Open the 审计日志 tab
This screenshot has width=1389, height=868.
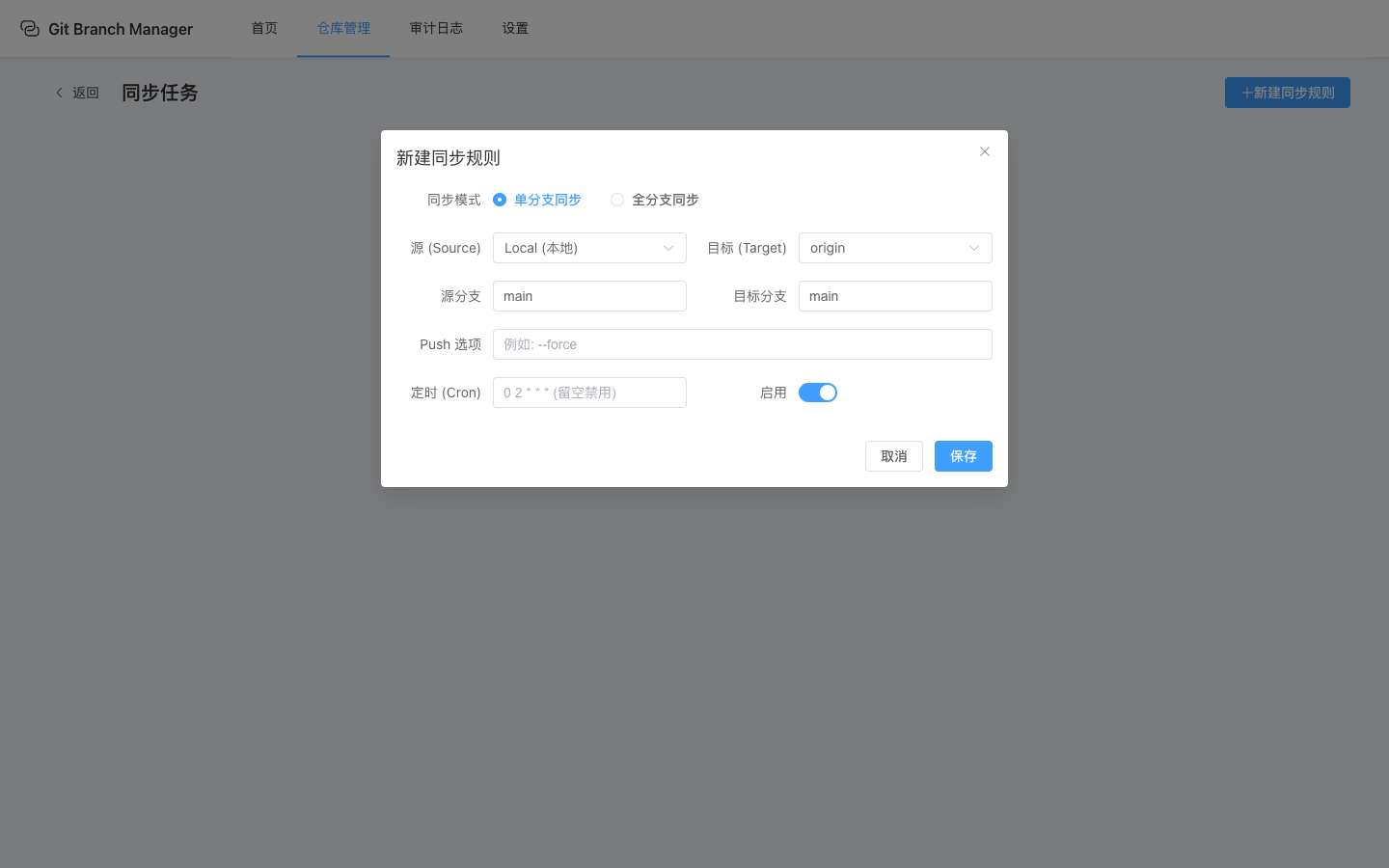436,28
